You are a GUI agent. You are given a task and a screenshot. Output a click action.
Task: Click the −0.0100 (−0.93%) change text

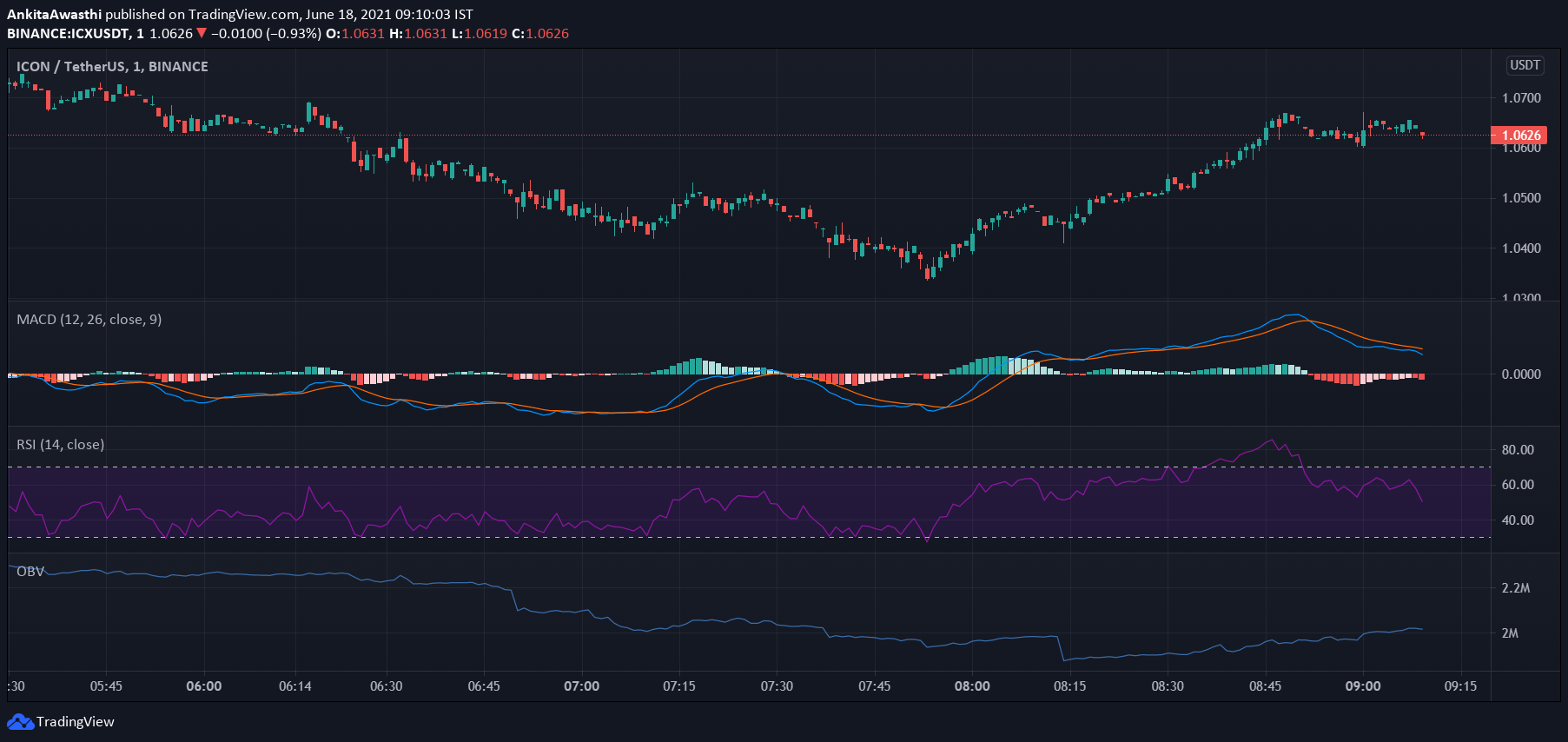point(266,34)
